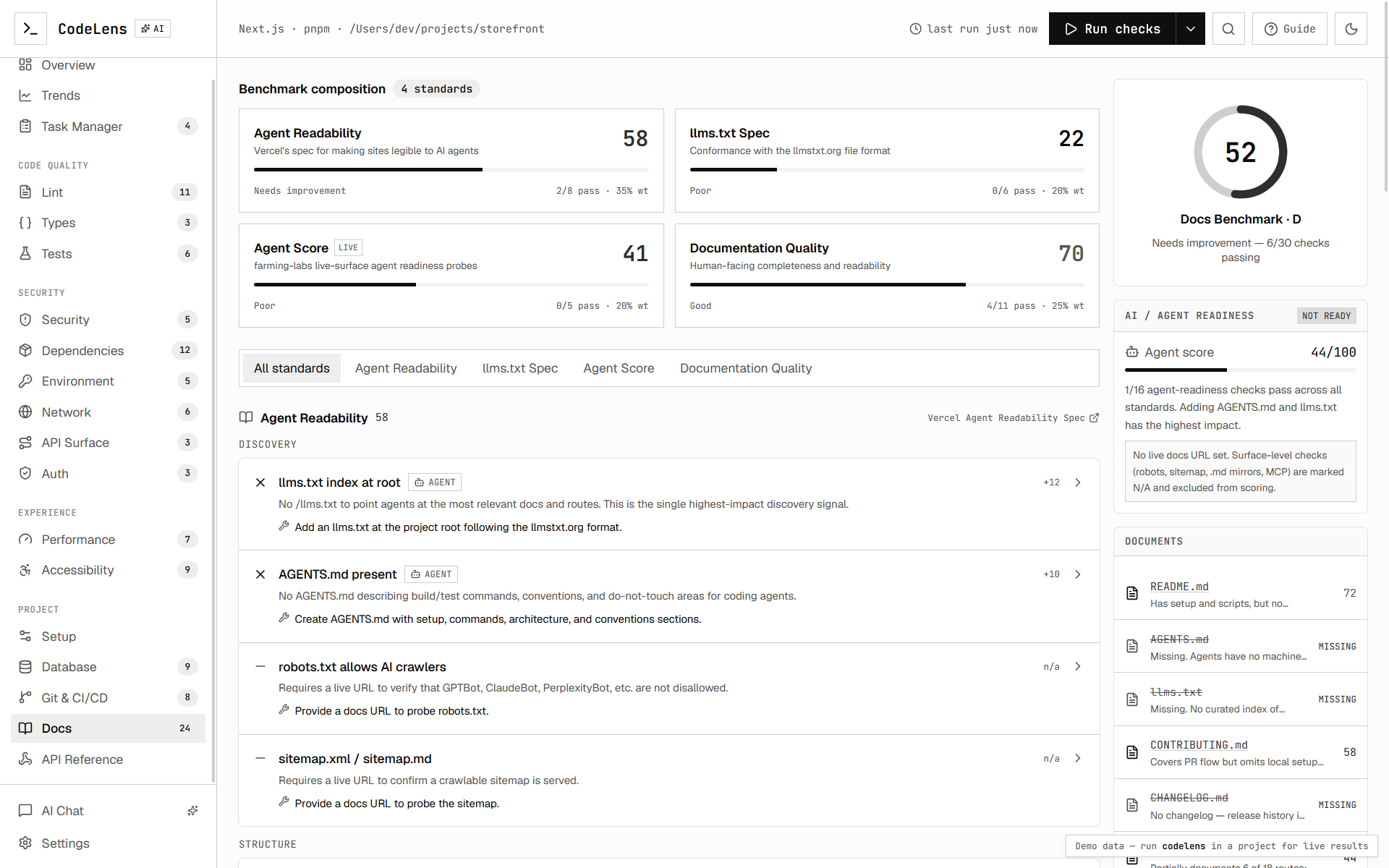The height and width of the screenshot is (868, 1389).
Task: Click the book icon by Agent Readability heading
Action: 246,417
